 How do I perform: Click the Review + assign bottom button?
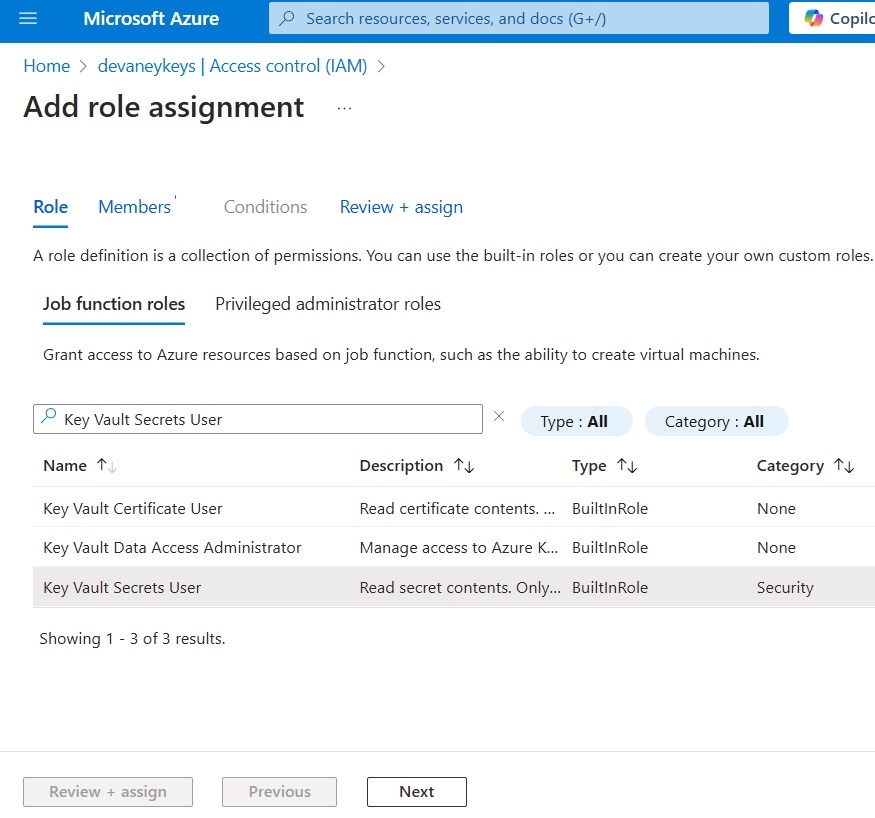coord(108,792)
